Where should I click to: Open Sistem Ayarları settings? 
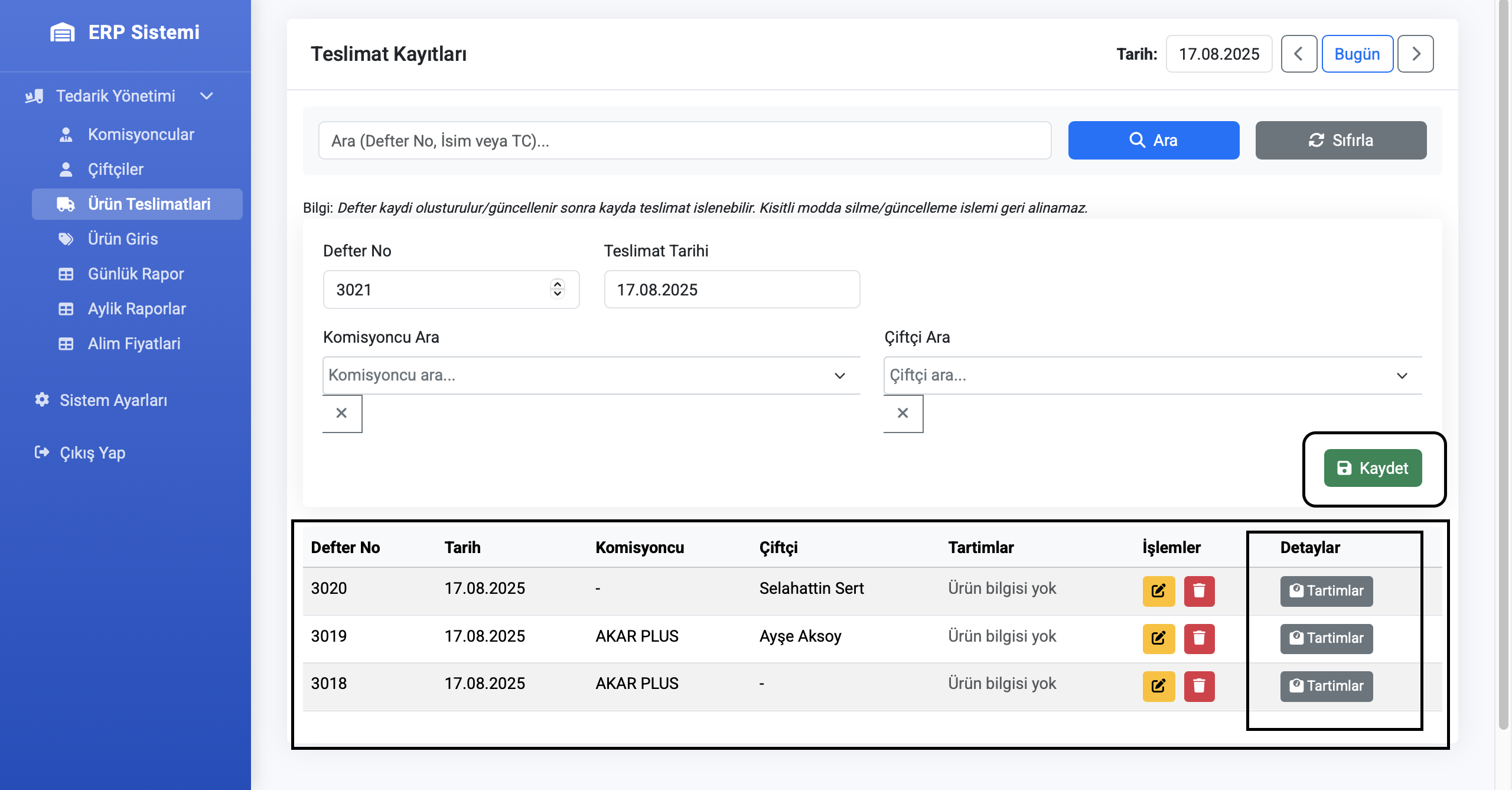click(x=113, y=400)
